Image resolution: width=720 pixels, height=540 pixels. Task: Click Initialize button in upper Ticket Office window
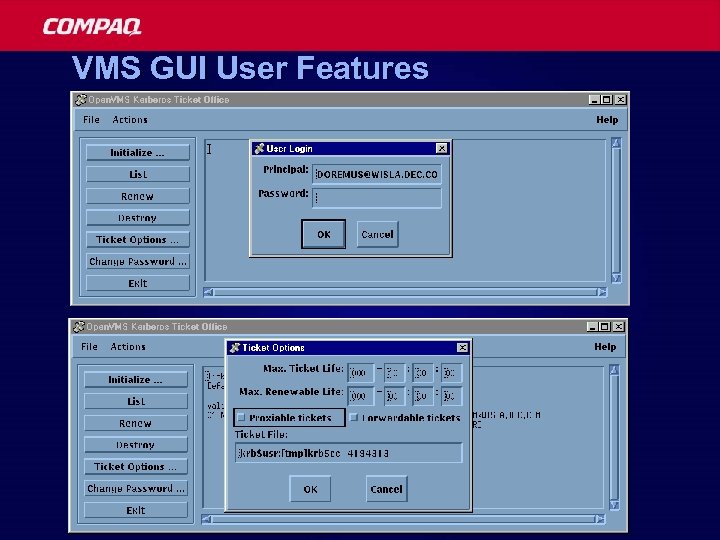click(137, 152)
